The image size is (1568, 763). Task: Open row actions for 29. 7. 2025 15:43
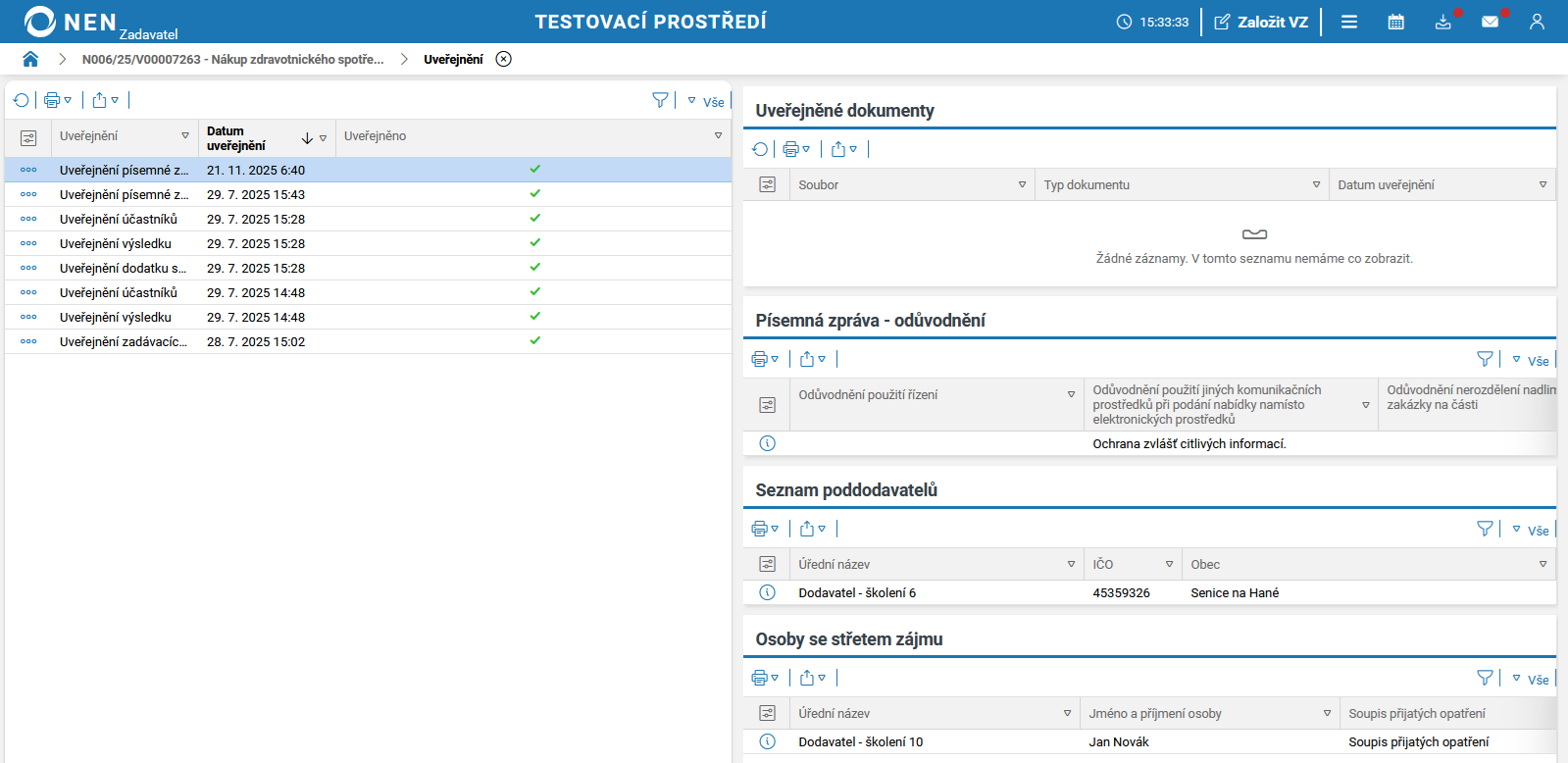pos(28,194)
